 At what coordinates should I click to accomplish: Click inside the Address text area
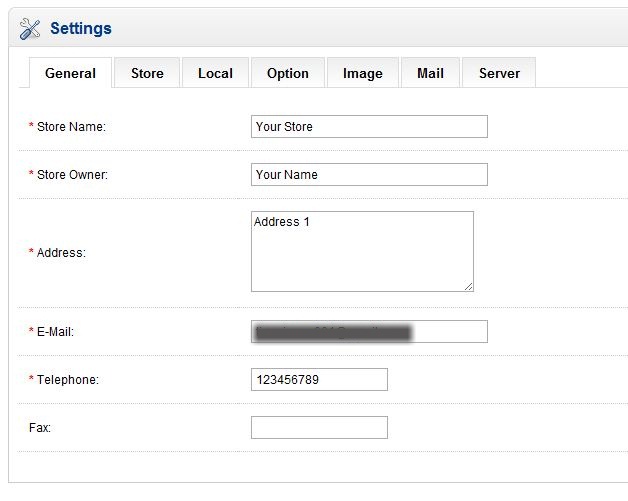pos(361,252)
